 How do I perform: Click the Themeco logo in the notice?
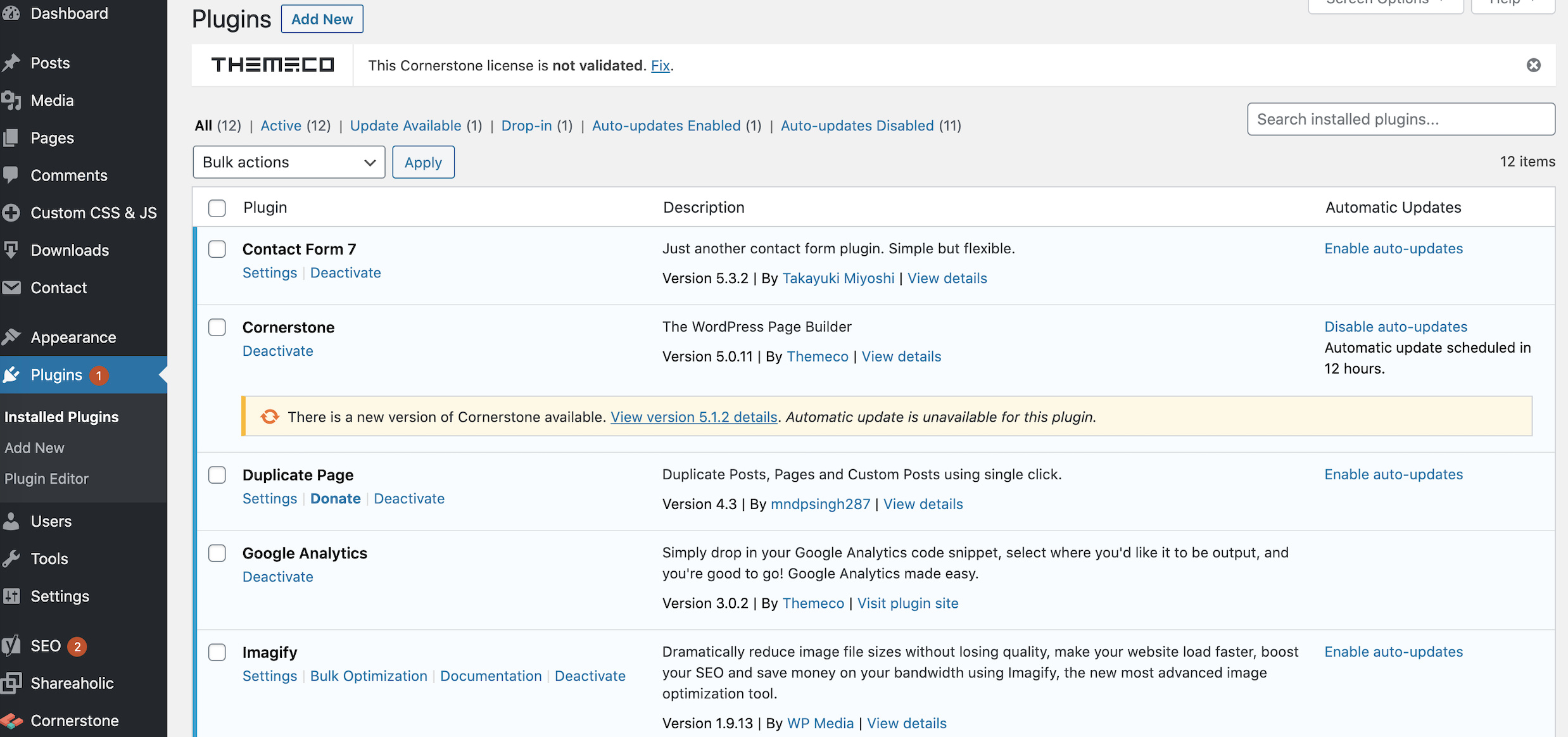pyautogui.click(x=272, y=65)
